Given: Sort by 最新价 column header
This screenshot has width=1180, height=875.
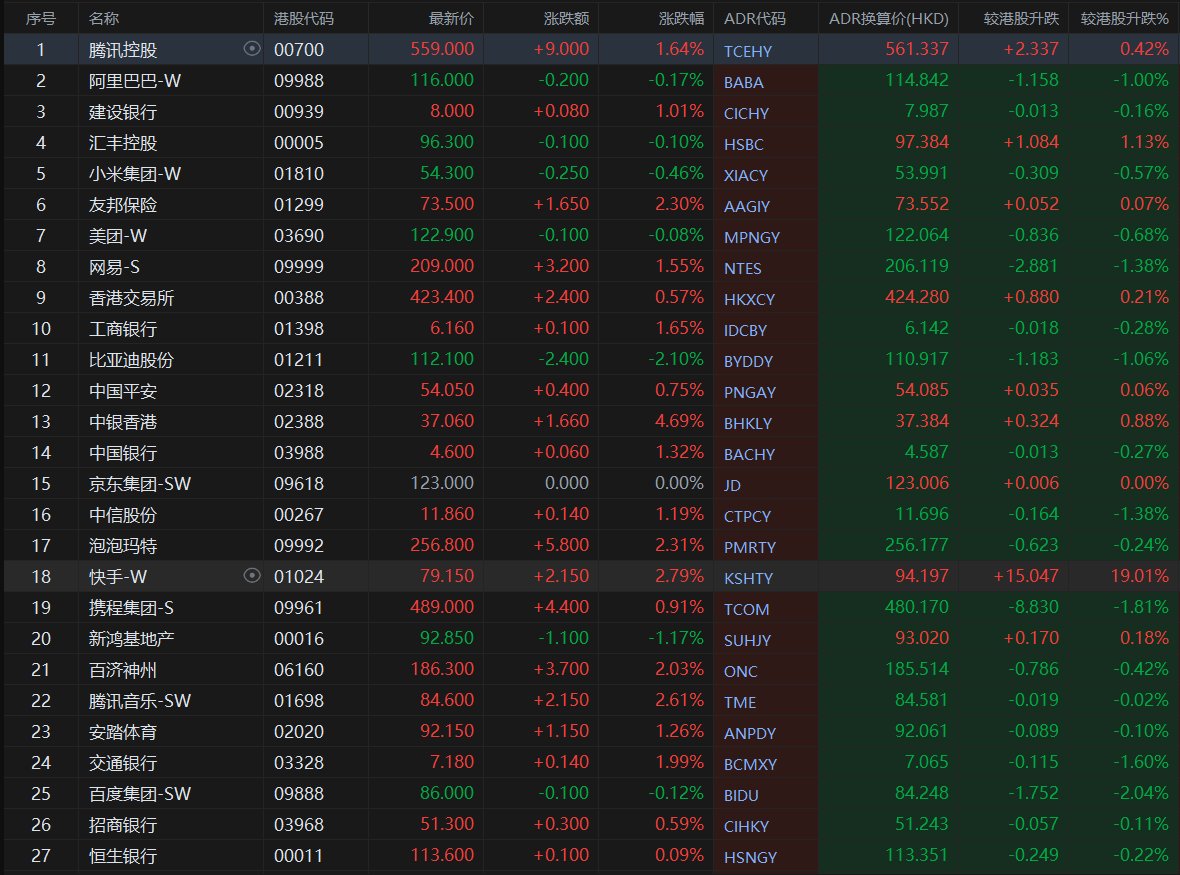Looking at the screenshot, I should pyautogui.click(x=451, y=18).
